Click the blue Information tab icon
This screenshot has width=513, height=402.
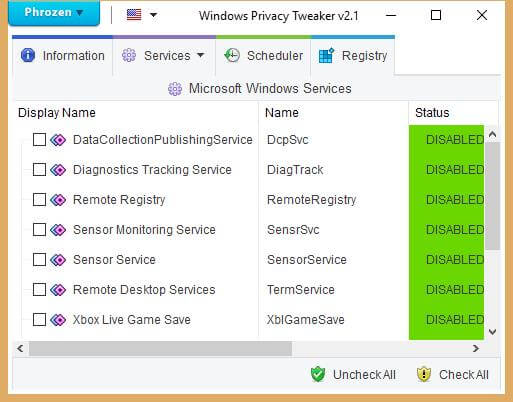(28, 55)
